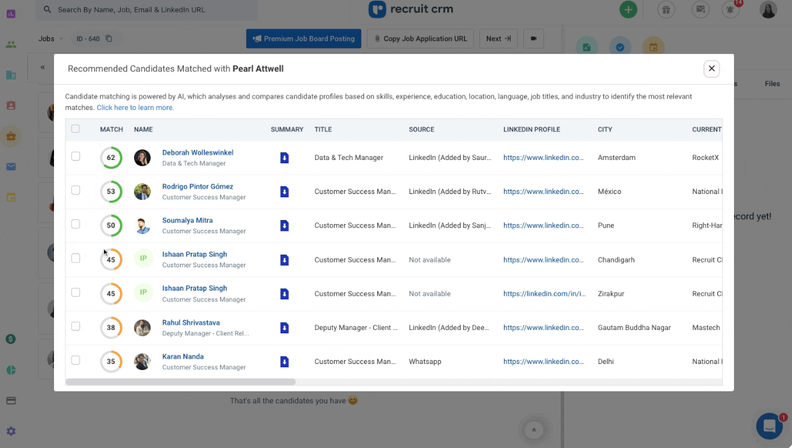792x448 pixels.
Task: Open linkedin.com/in link for Zirakpur candidate
Action: (544, 293)
